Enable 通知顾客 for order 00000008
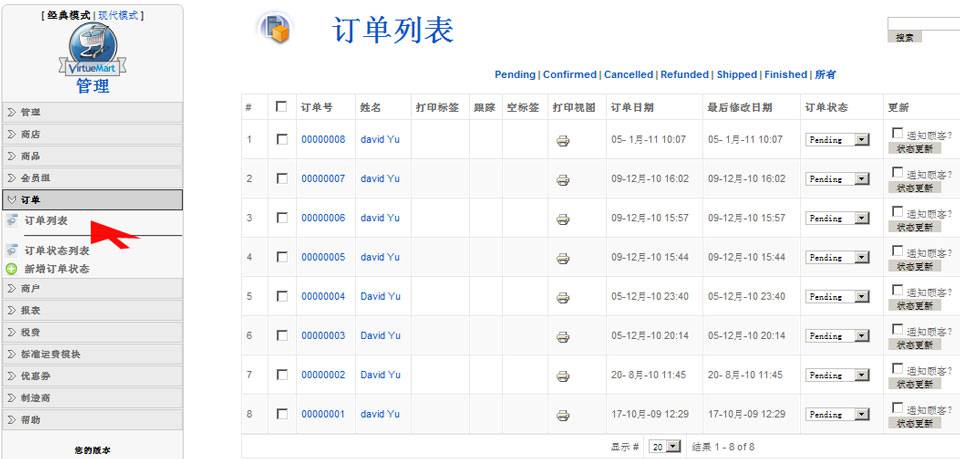Screen dimensions: 960x459 click(x=898, y=133)
